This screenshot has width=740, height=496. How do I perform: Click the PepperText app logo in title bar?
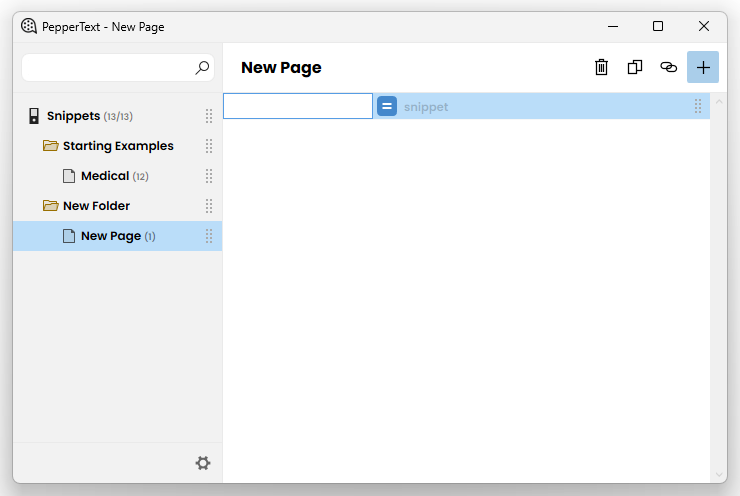(x=29, y=26)
